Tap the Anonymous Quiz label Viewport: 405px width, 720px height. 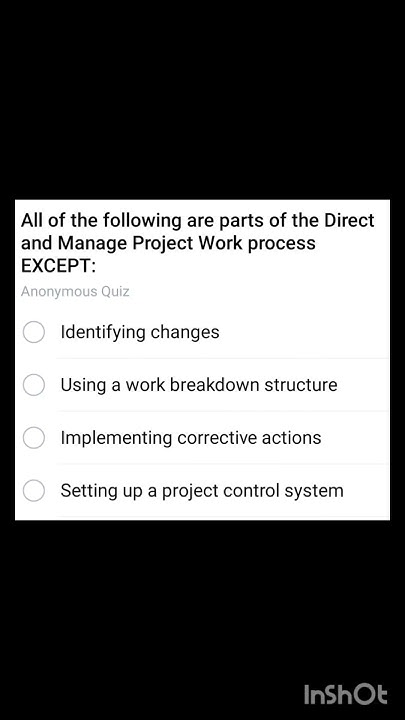75,292
